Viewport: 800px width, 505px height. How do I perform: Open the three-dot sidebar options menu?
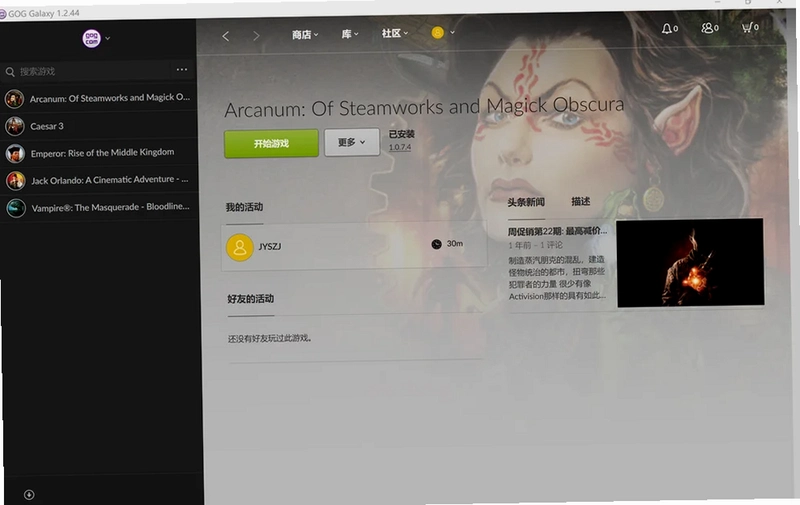pos(182,69)
